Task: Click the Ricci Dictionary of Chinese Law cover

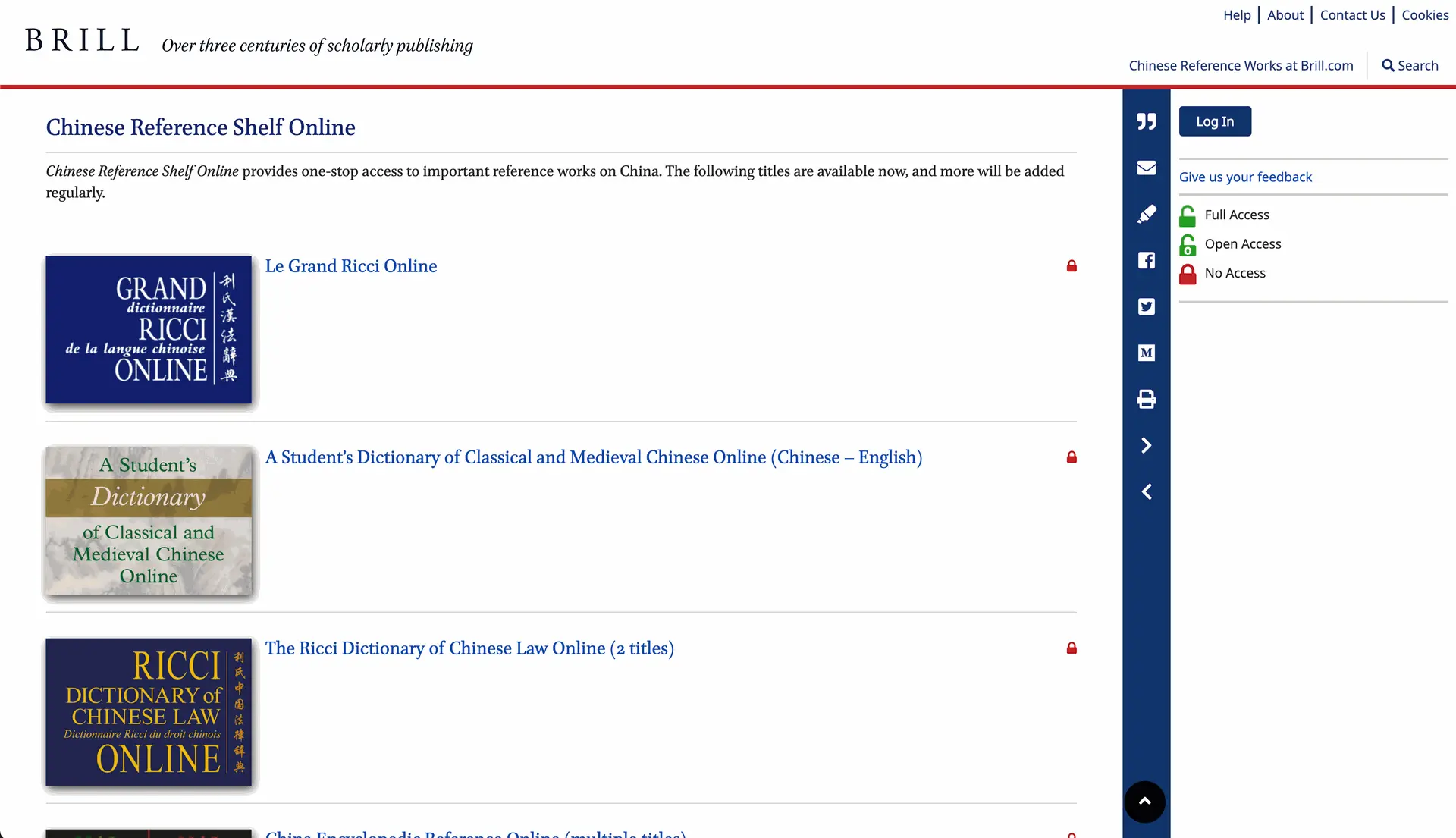Action: point(149,712)
